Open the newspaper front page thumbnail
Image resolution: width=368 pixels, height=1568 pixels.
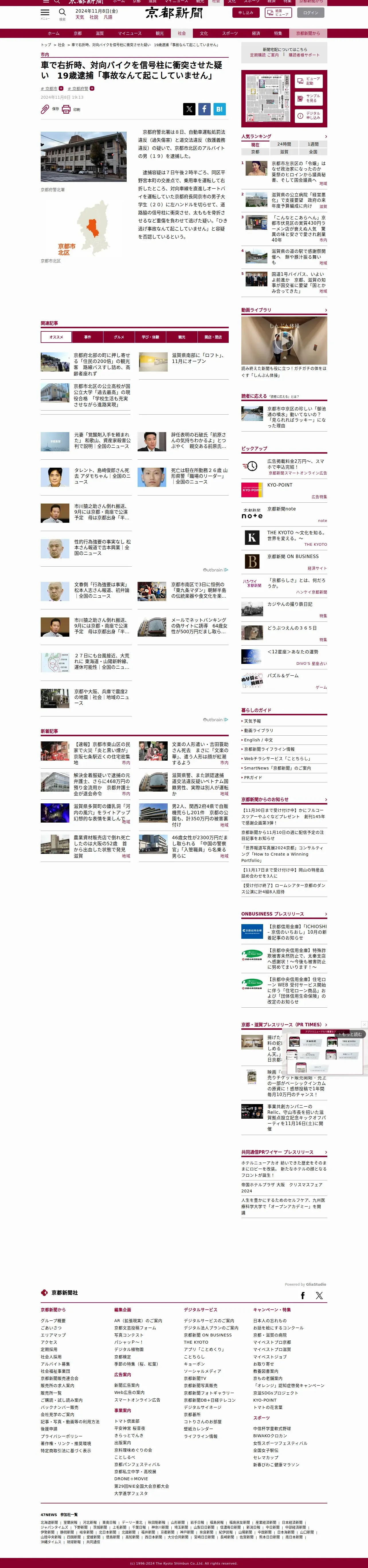click(x=267, y=99)
